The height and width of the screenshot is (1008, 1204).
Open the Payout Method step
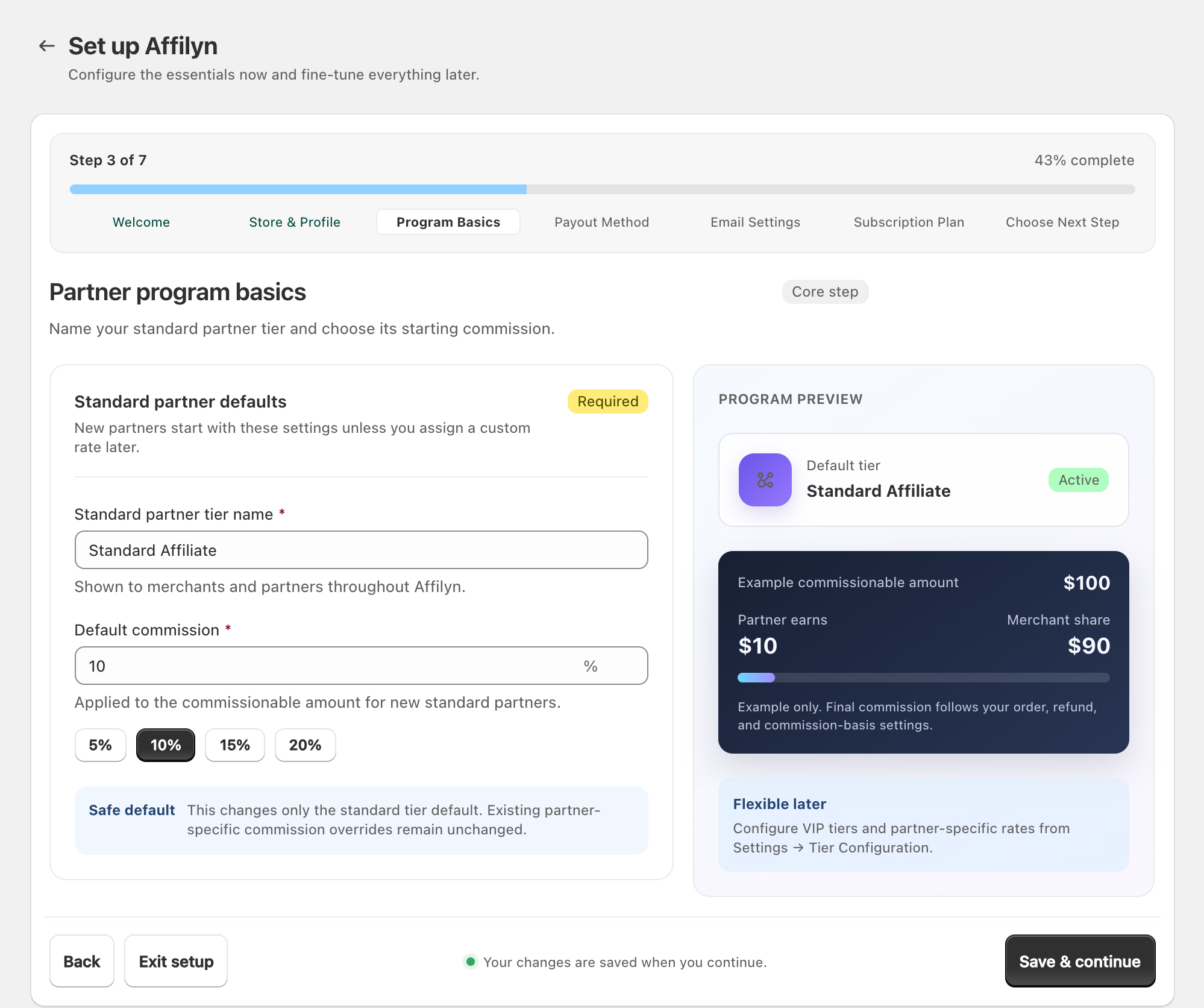pos(601,222)
